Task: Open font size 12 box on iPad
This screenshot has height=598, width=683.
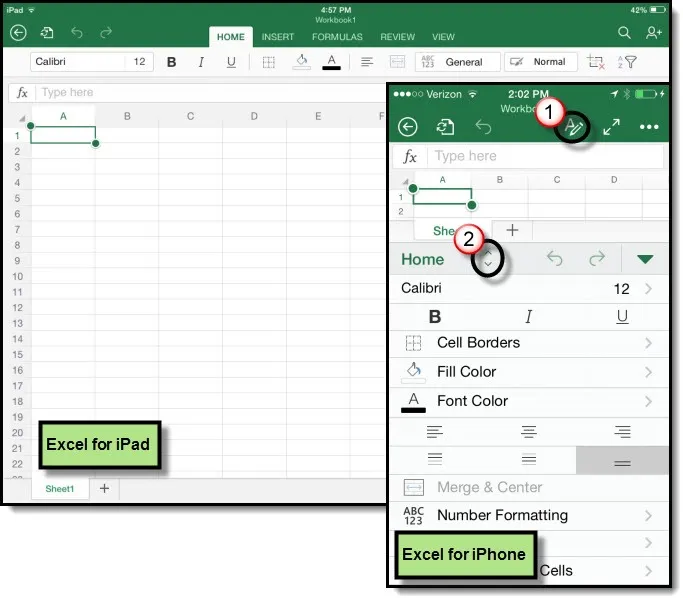Action: coord(139,61)
